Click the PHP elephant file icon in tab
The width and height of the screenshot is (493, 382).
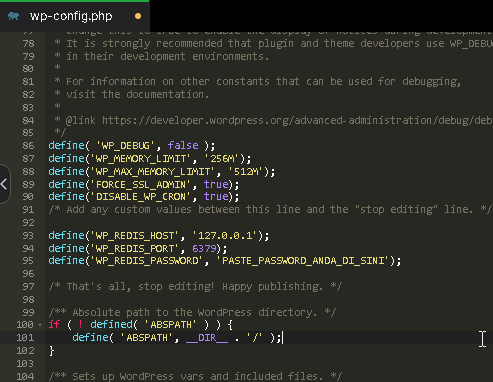point(13,16)
